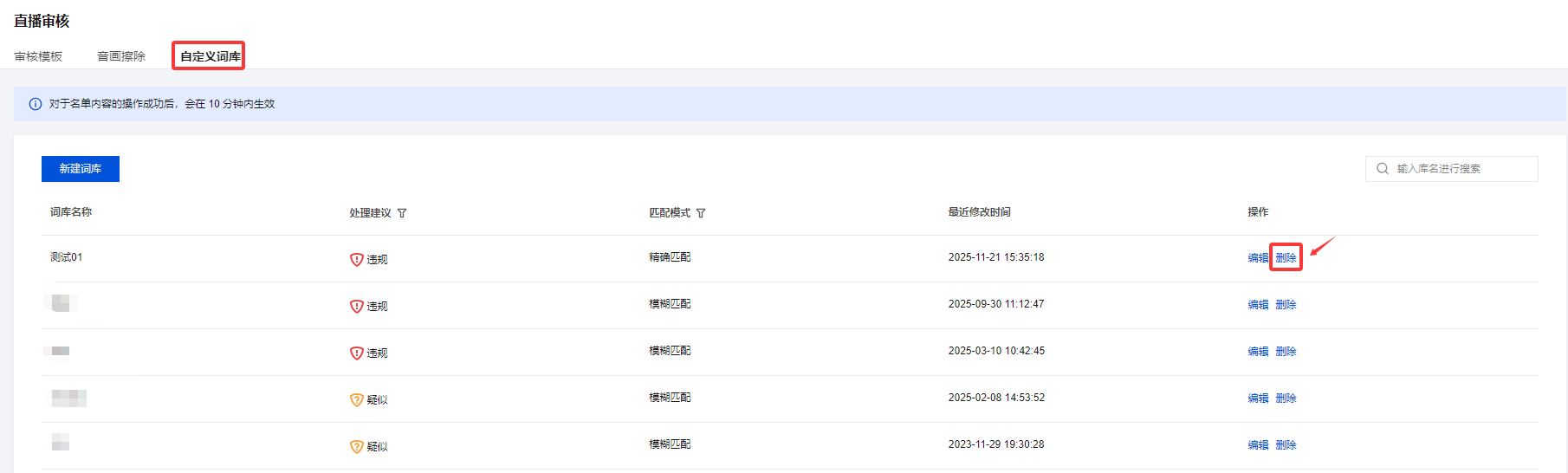1568x473 pixels.
Task: Click the search magnifier icon
Action: click(1383, 169)
